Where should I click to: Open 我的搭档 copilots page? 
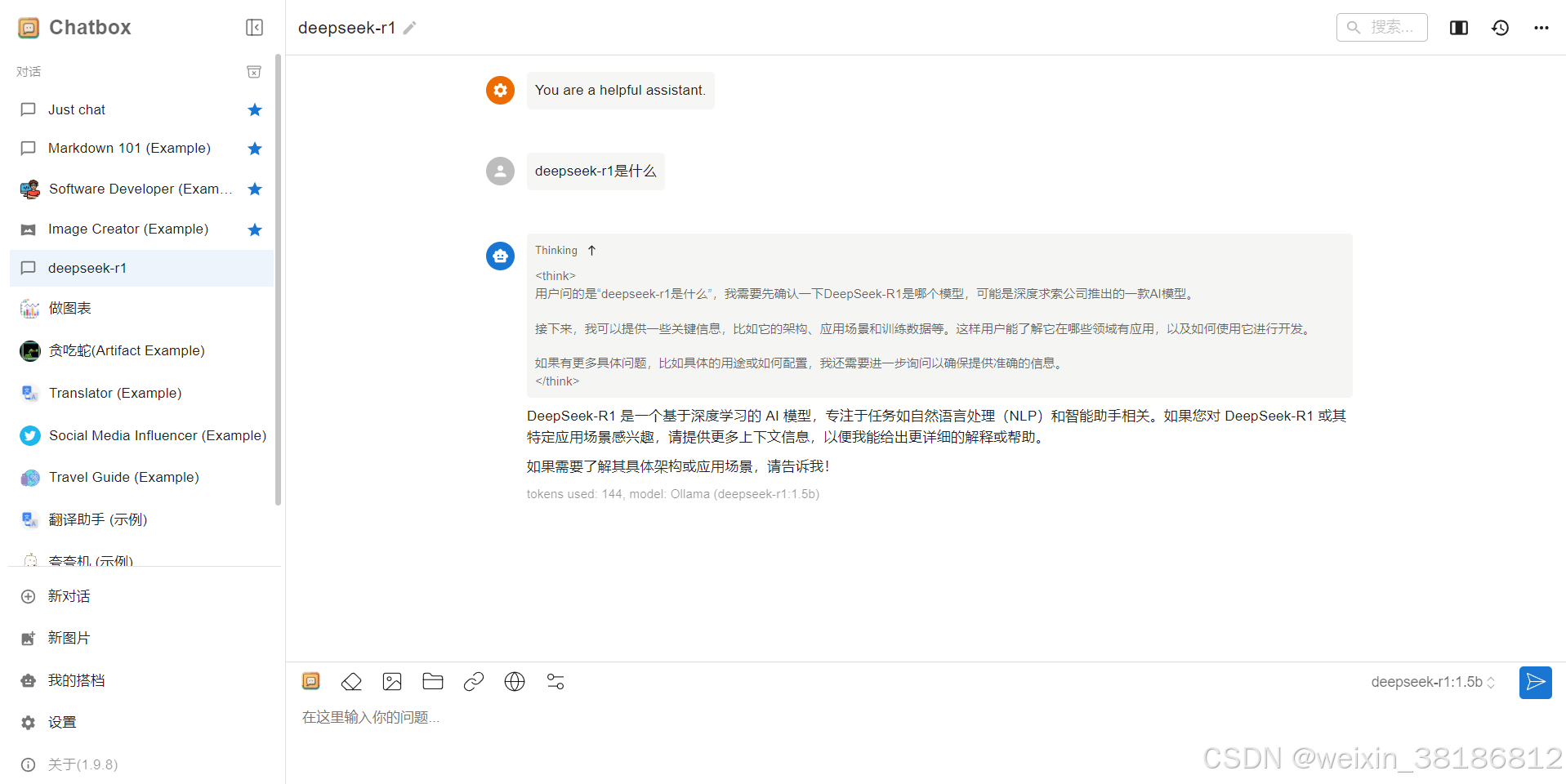(141, 680)
